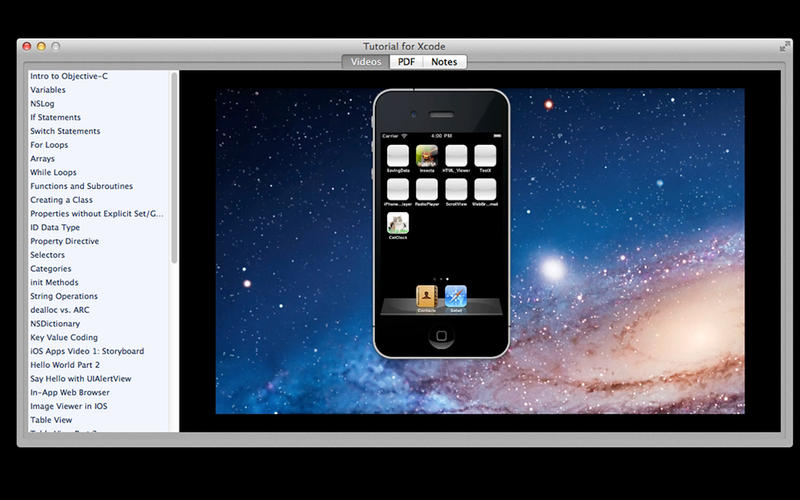
Task: Select the Videos tab
Action: click(365, 62)
